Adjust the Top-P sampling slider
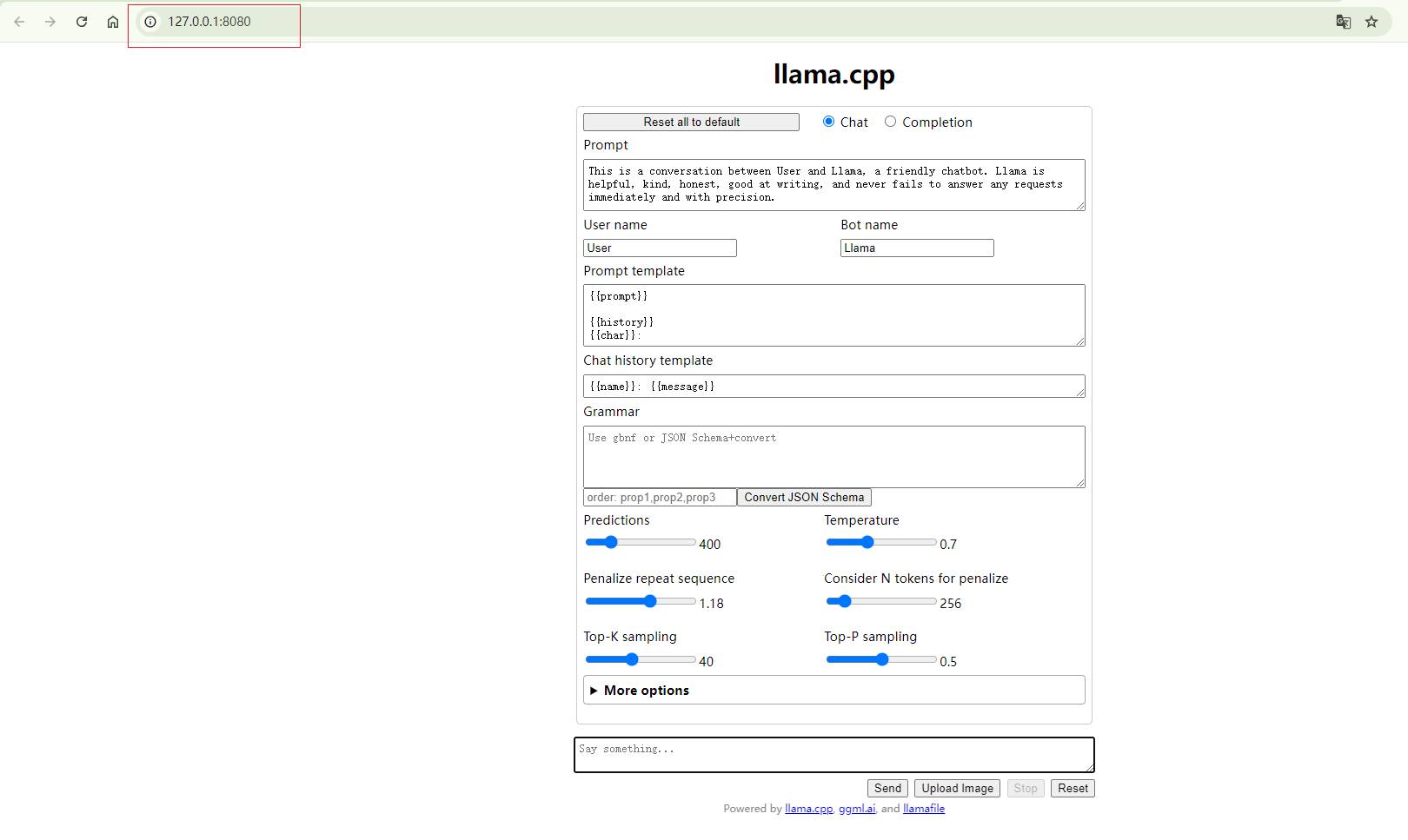The width and height of the screenshot is (1408, 840). click(x=881, y=659)
